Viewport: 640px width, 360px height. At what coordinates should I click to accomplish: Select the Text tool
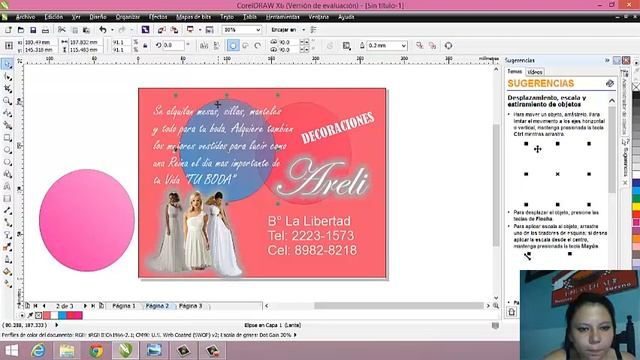(7, 187)
